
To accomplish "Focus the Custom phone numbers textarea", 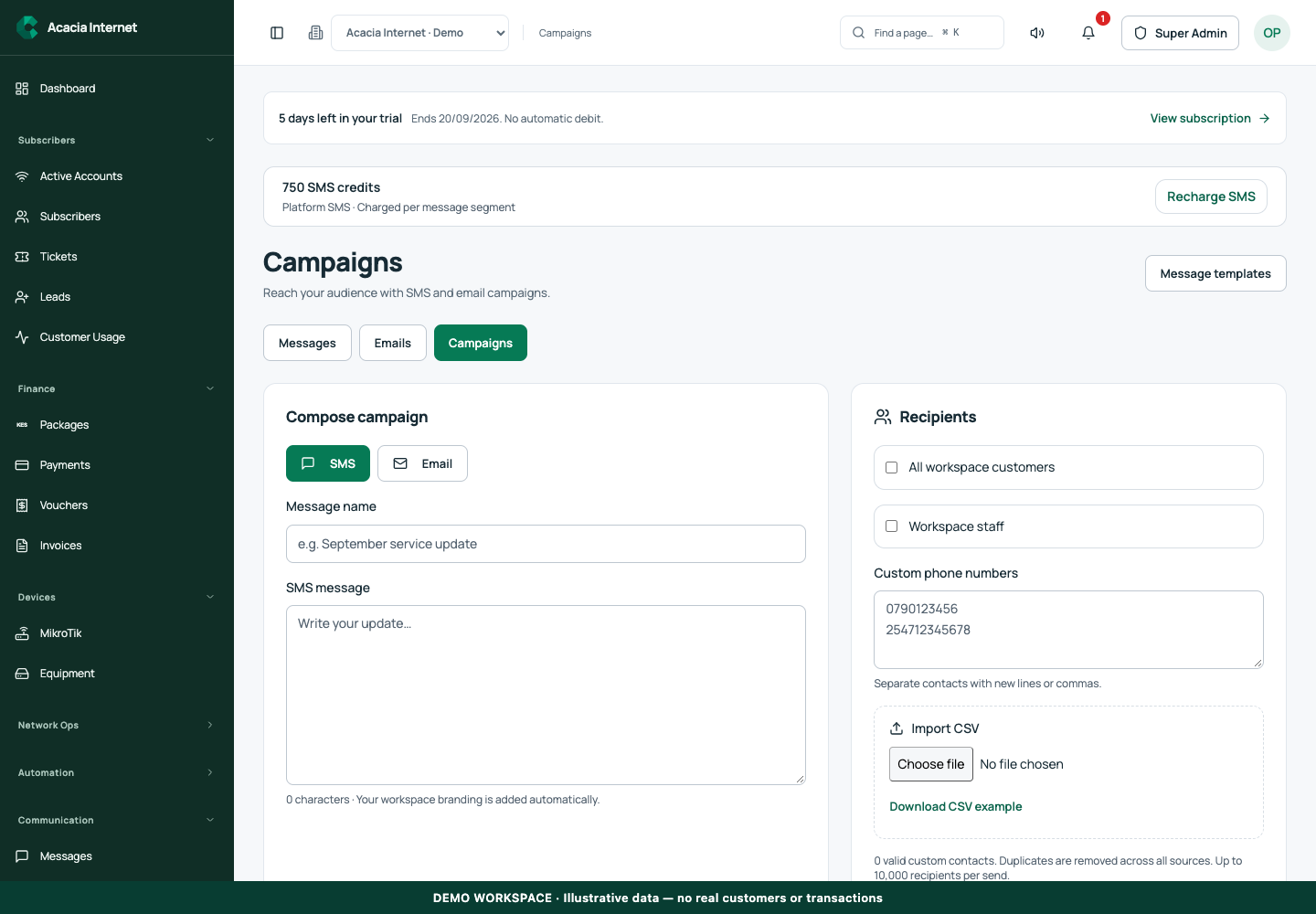I will [x=1068, y=630].
